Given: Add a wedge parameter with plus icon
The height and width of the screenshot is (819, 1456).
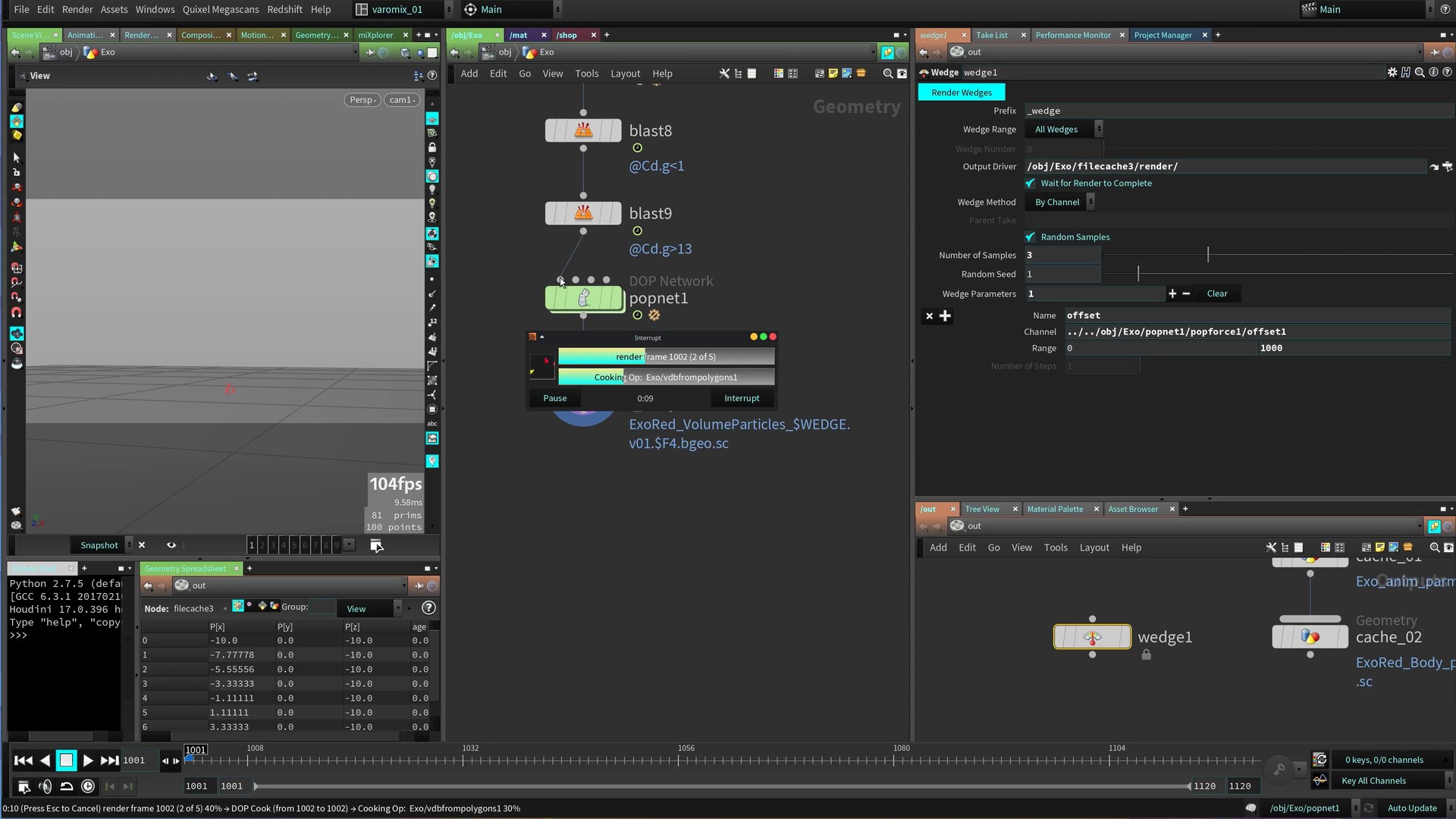Looking at the screenshot, I should click(1172, 294).
